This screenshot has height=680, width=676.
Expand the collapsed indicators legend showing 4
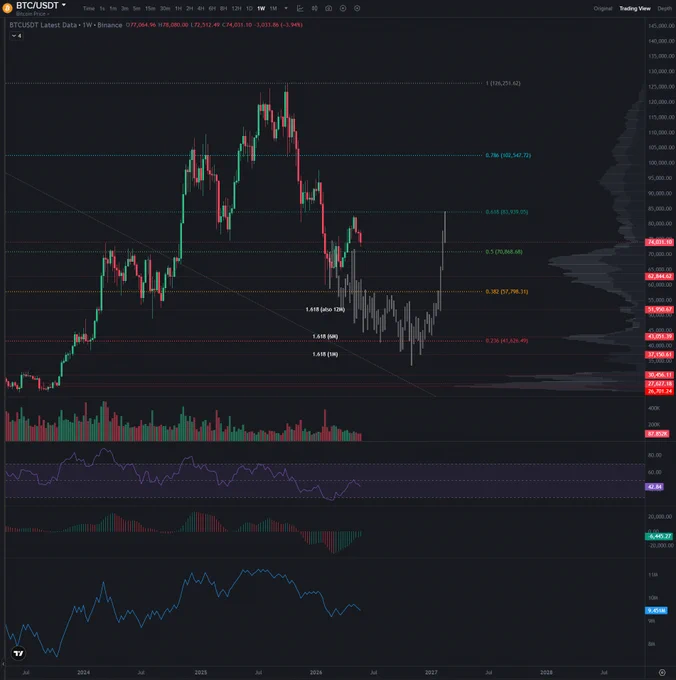pyautogui.click(x=16, y=36)
